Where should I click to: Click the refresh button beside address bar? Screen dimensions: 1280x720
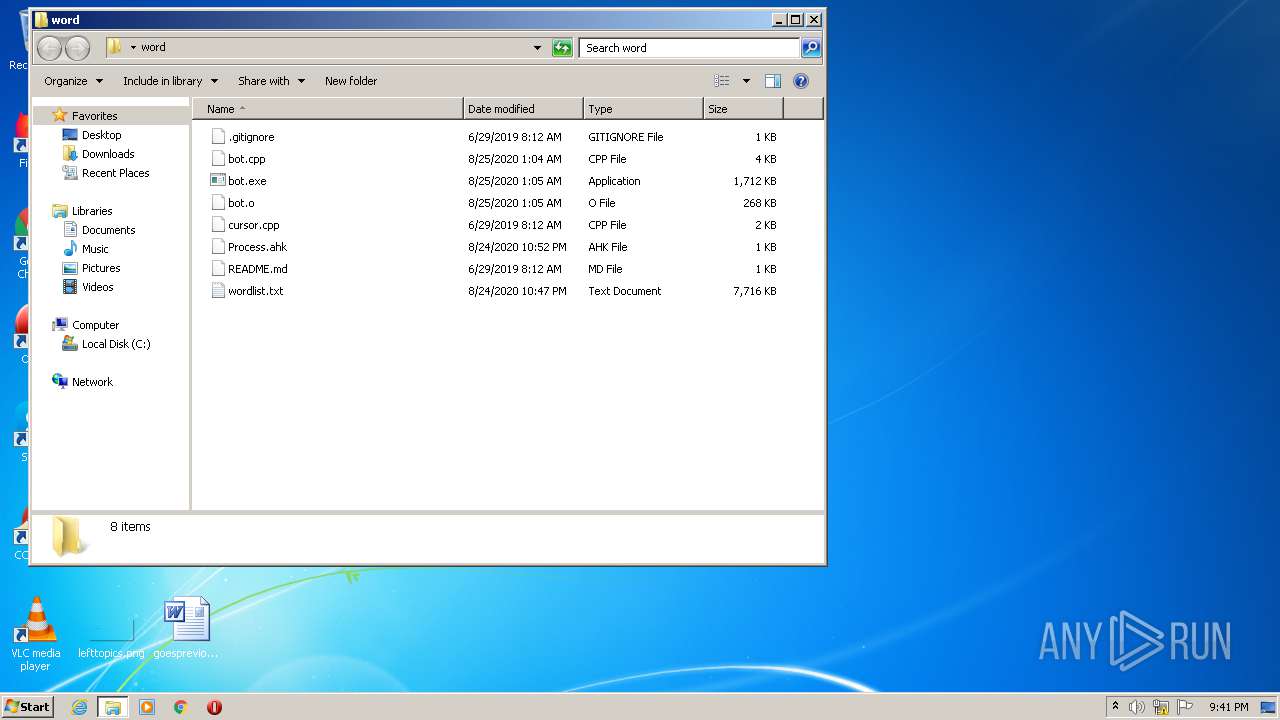click(562, 48)
